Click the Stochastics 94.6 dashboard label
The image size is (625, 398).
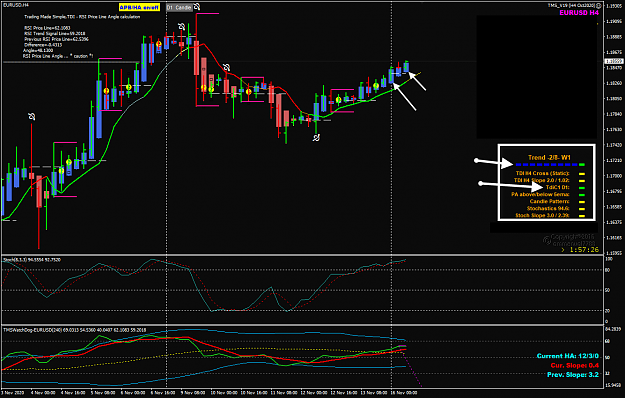click(548, 208)
